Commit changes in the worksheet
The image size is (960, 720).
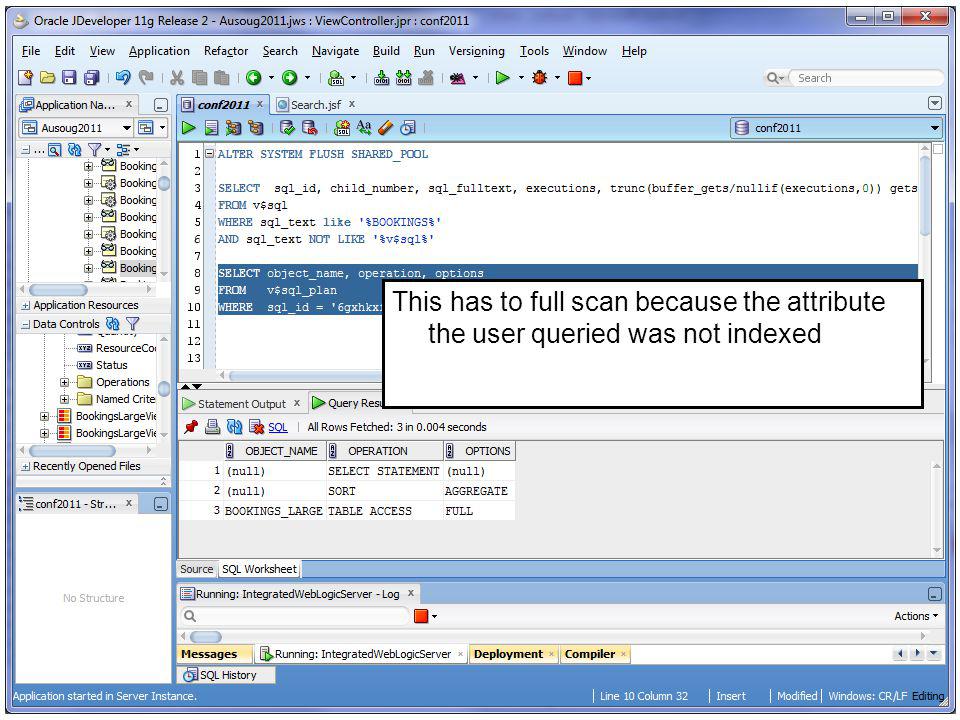(x=287, y=127)
